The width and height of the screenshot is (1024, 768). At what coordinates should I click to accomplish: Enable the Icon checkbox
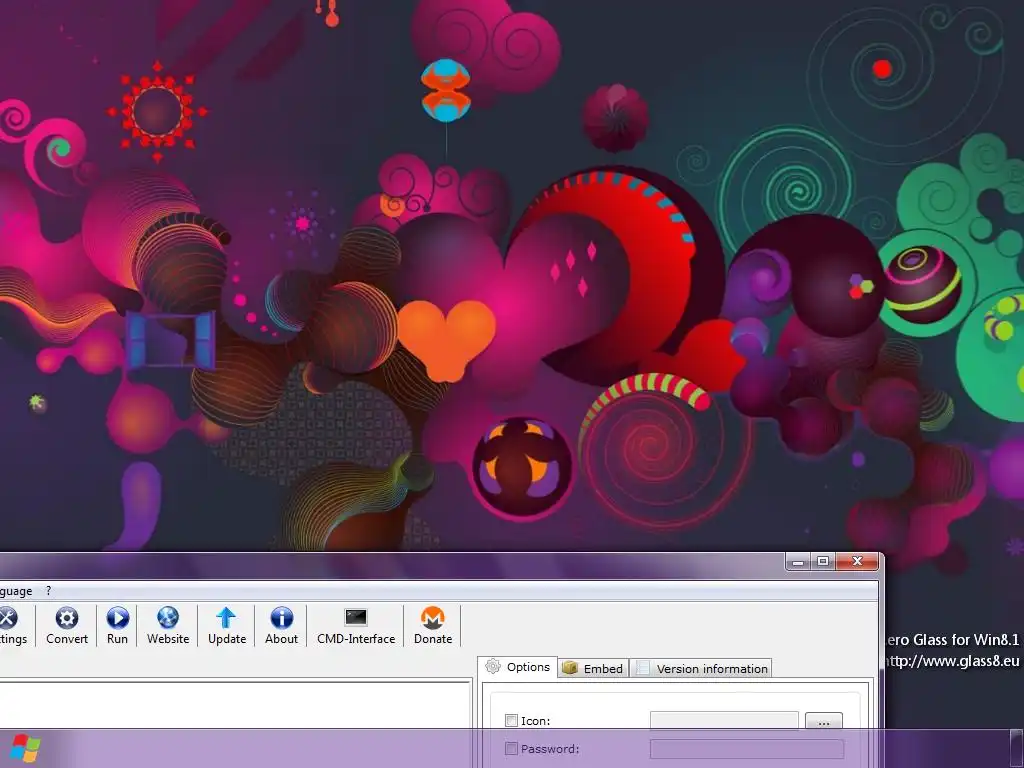point(511,721)
